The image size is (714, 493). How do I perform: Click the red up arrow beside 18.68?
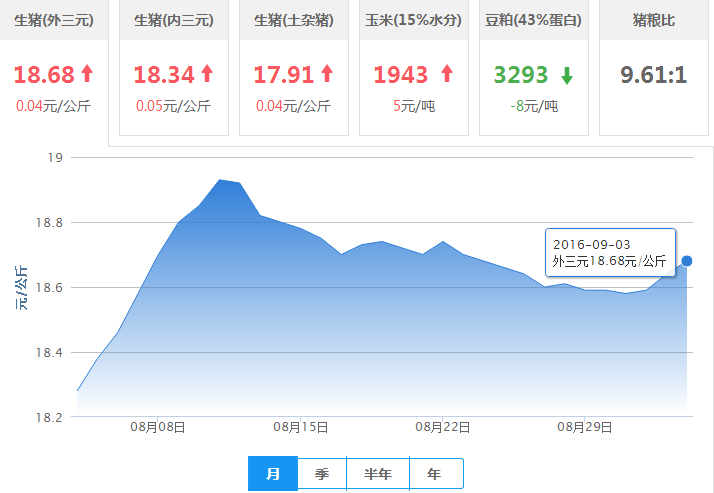(x=87, y=73)
